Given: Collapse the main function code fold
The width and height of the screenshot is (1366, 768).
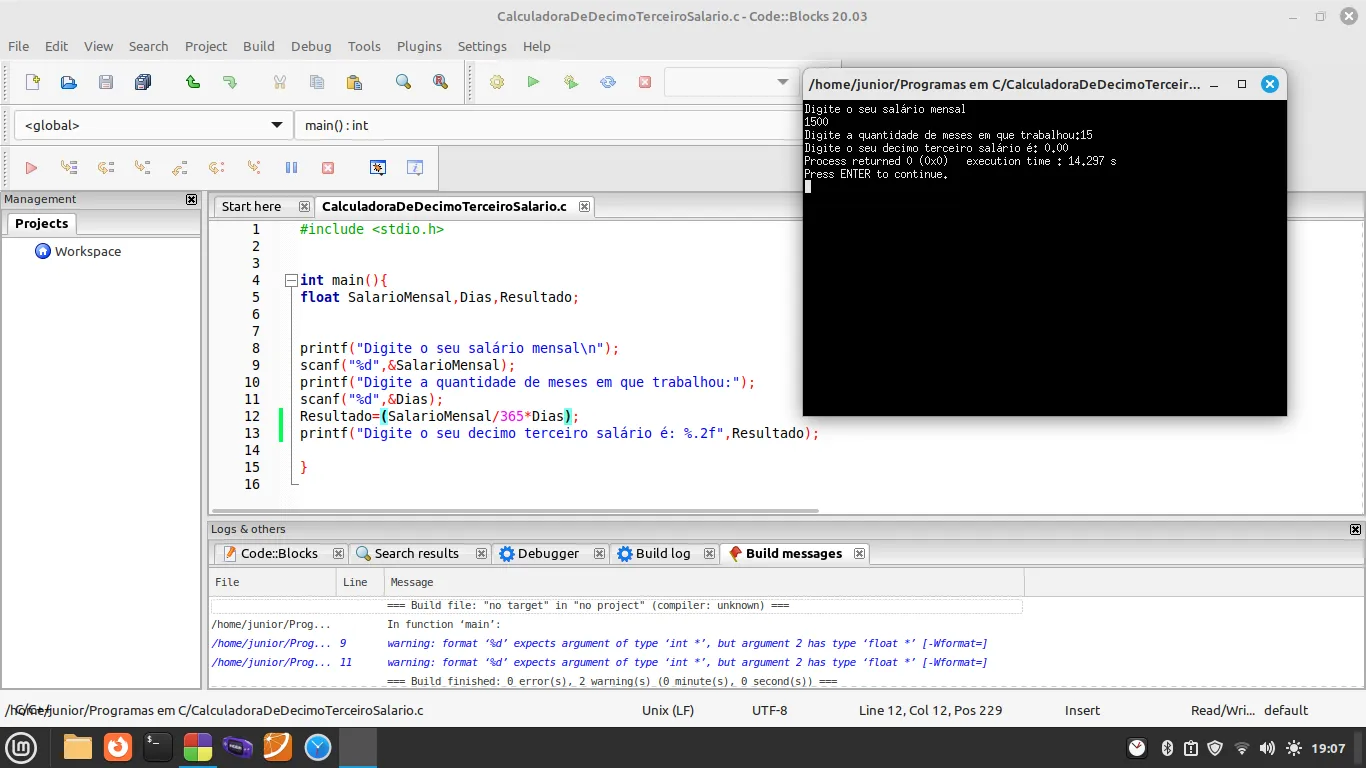Looking at the screenshot, I should [x=291, y=281].
